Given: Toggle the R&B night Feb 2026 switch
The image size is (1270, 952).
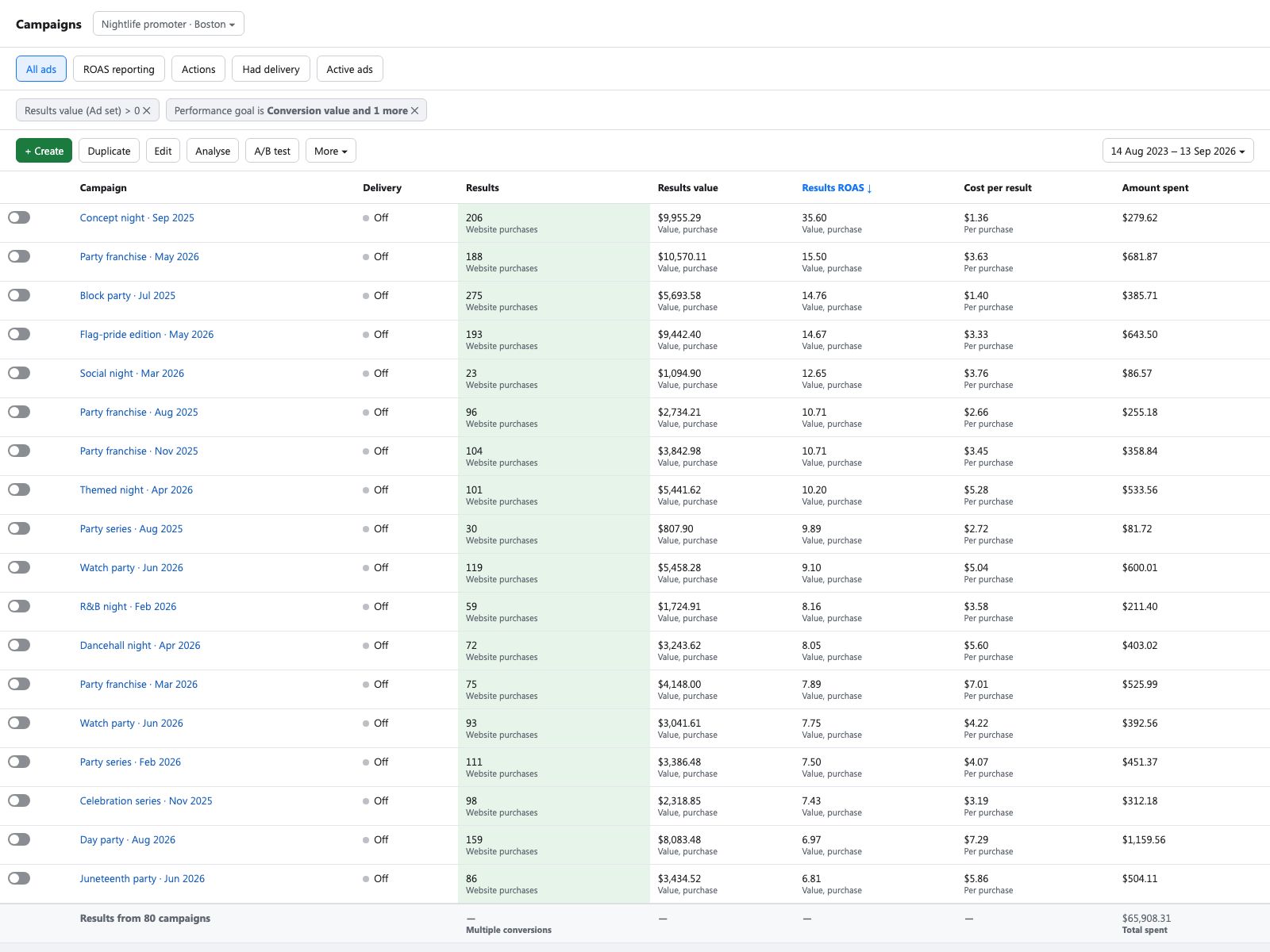Looking at the screenshot, I should [x=19, y=606].
